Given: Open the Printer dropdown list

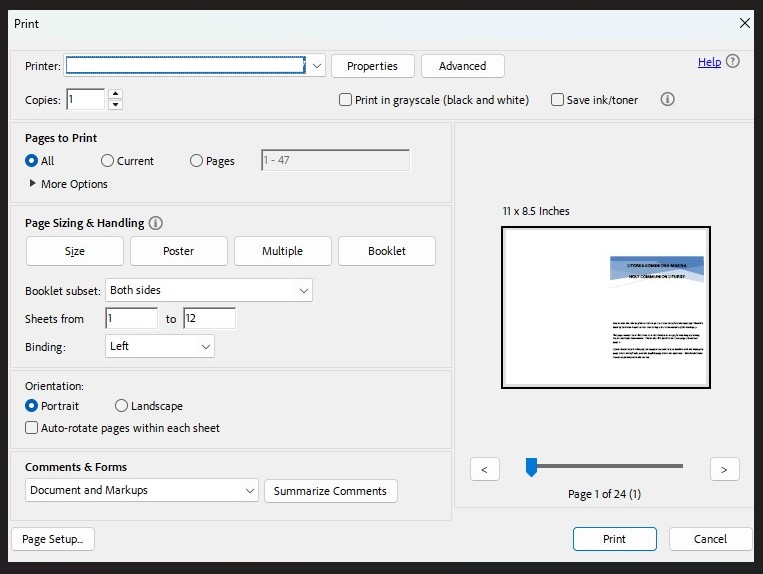Looking at the screenshot, I should tap(317, 66).
